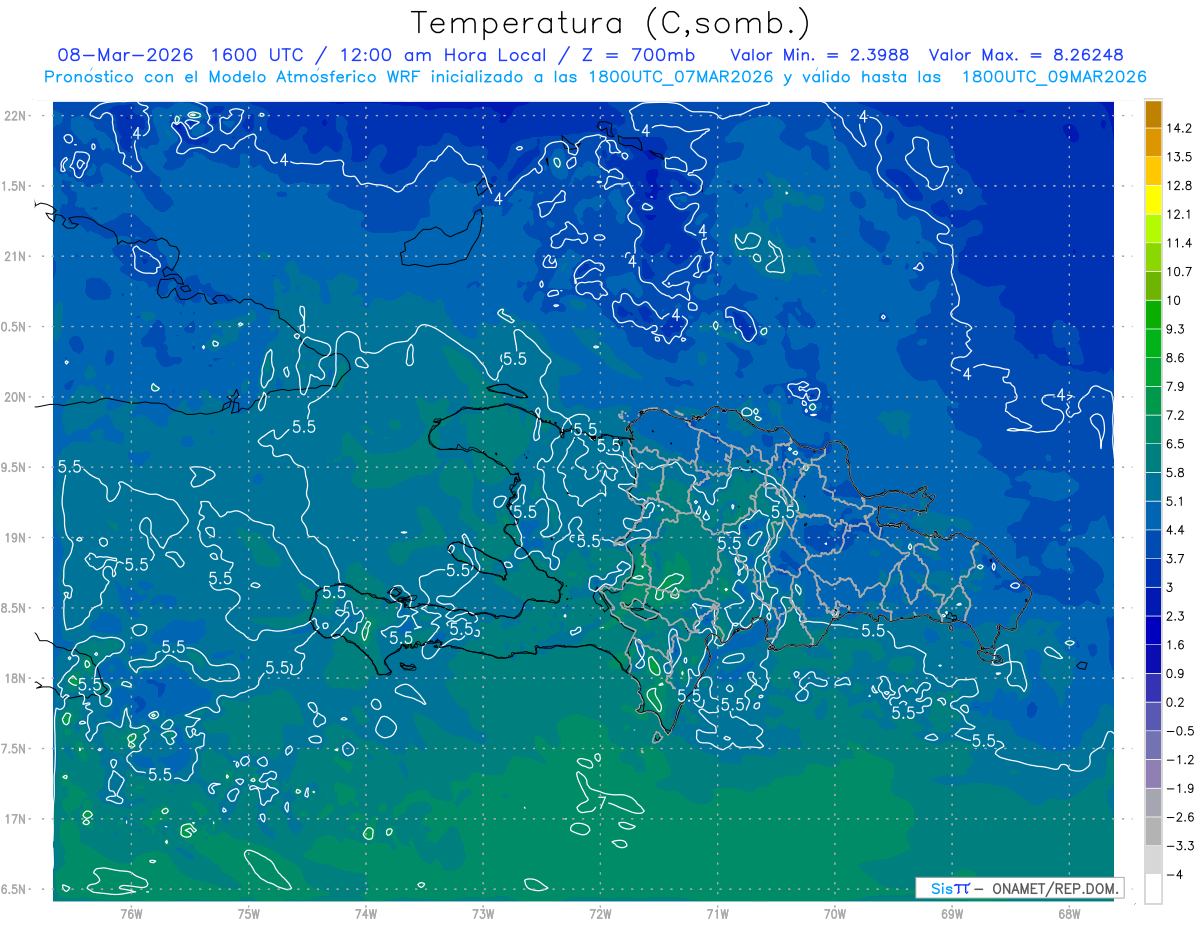Select the yellow swatch between 12.1 and 12.8

point(1153,200)
